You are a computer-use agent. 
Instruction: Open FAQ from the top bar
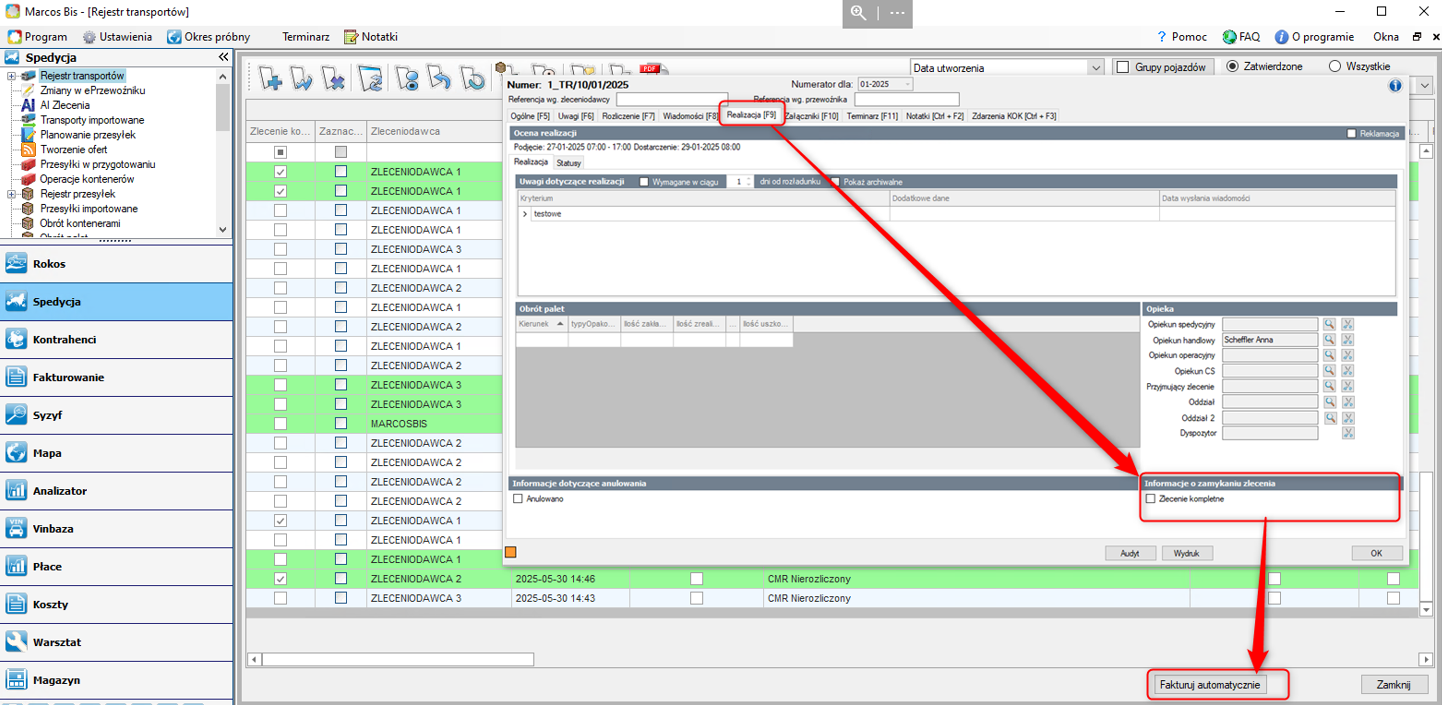[x=1241, y=37]
